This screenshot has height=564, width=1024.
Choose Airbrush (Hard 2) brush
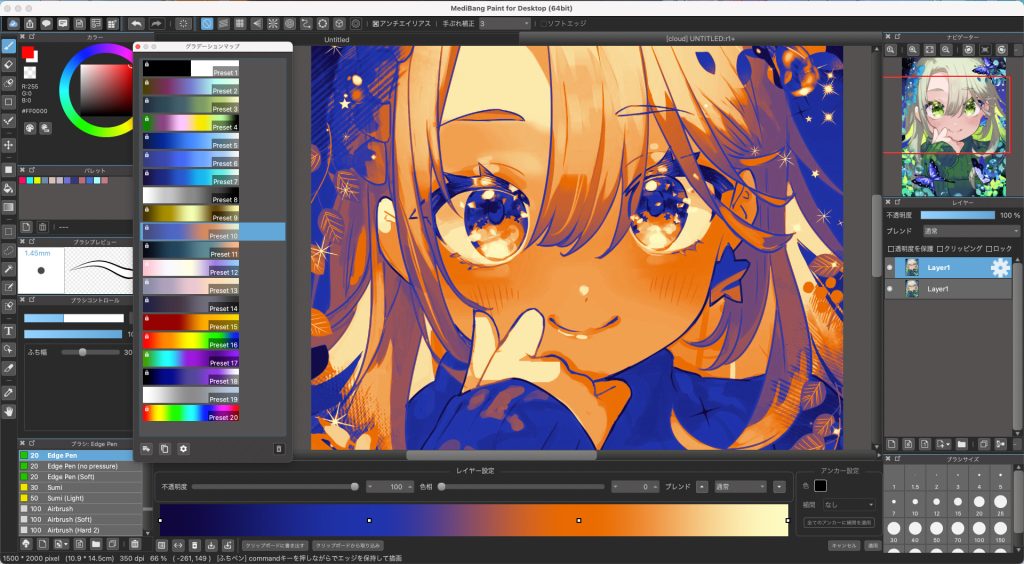(x=80, y=530)
